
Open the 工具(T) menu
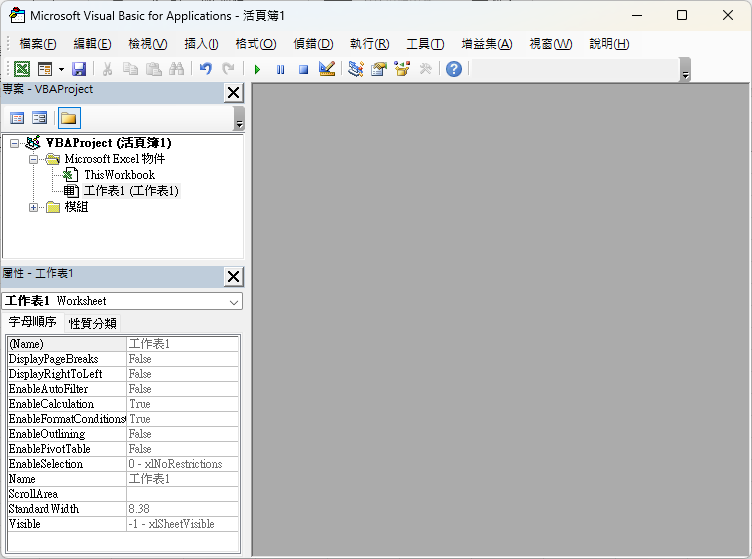(x=425, y=44)
